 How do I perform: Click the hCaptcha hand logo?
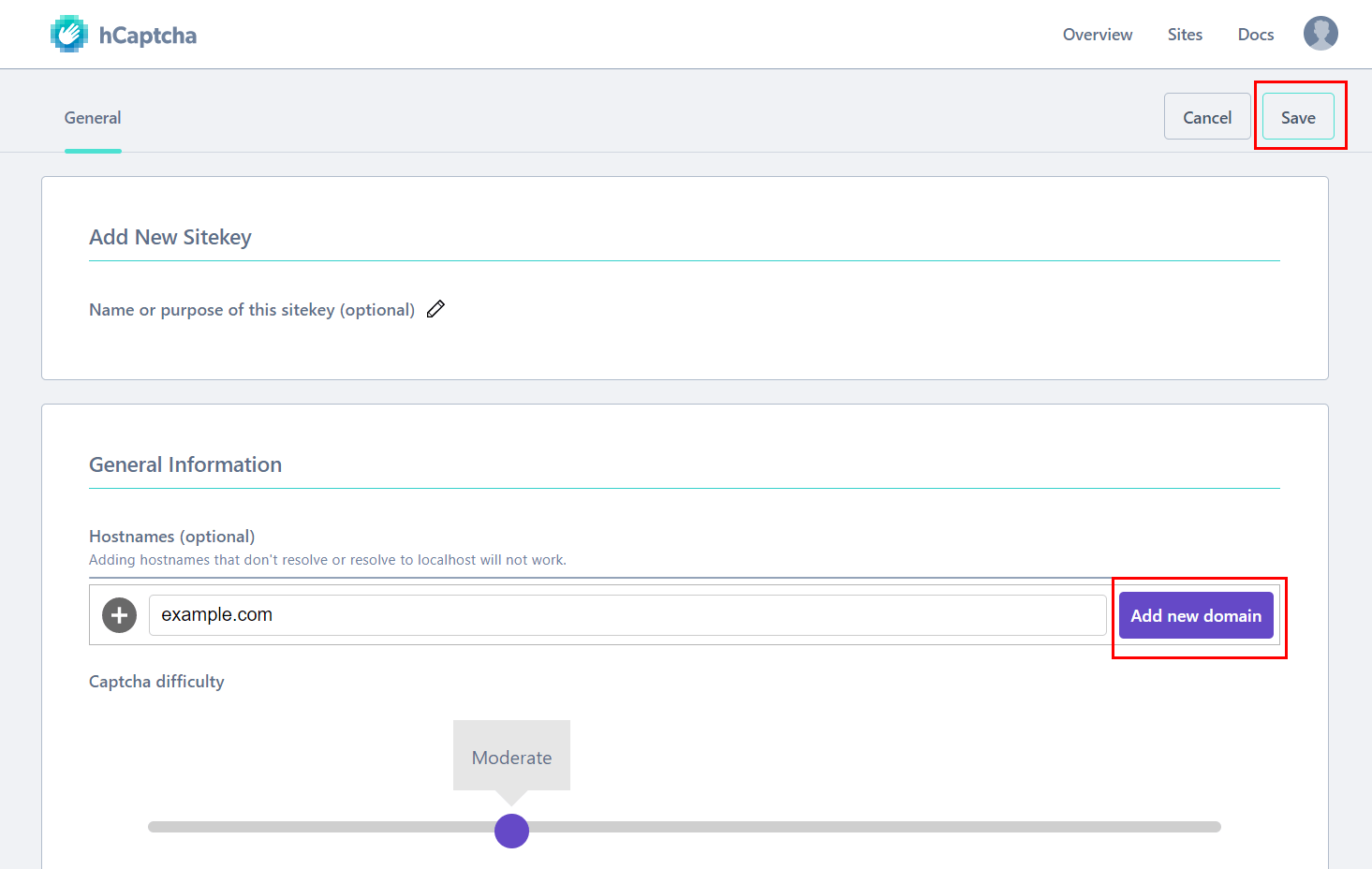(66, 33)
